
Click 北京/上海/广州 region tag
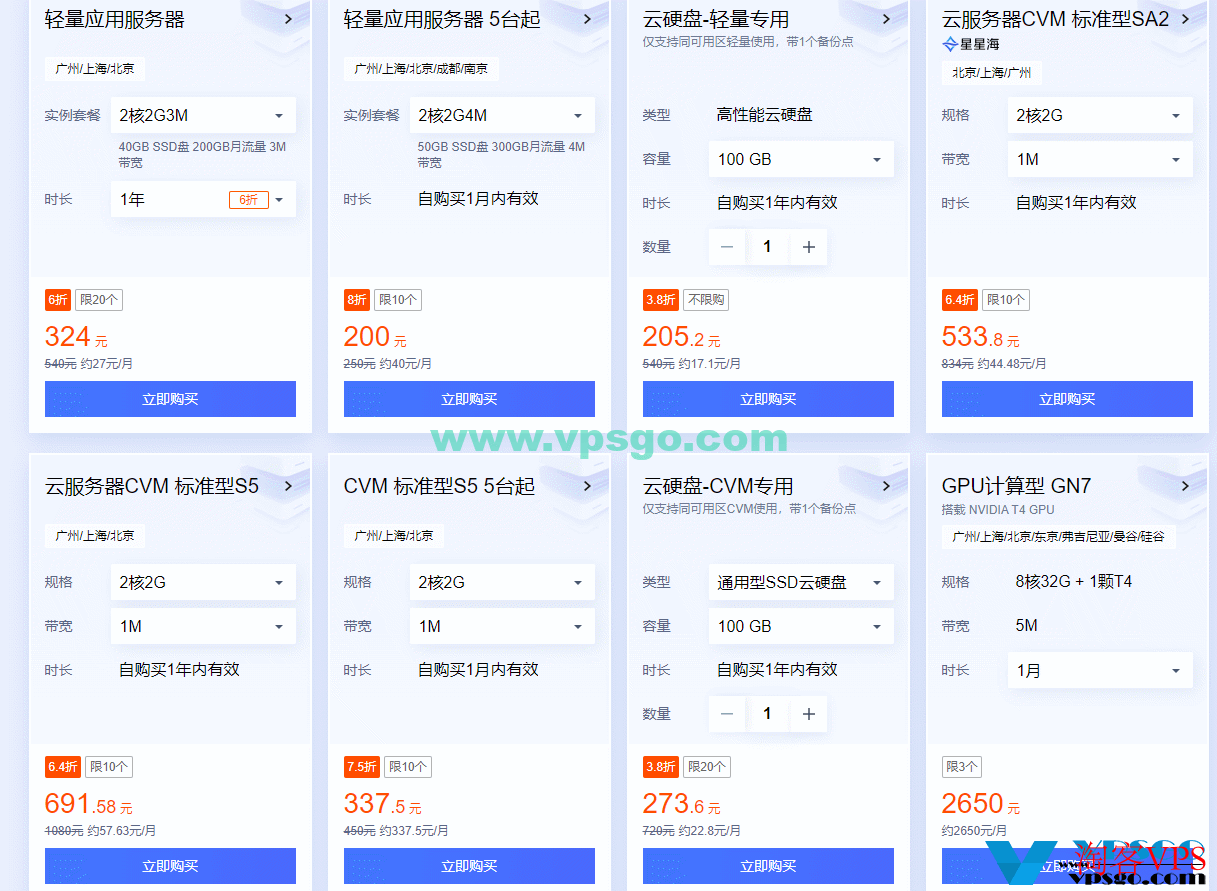pyautogui.click(x=992, y=73)
